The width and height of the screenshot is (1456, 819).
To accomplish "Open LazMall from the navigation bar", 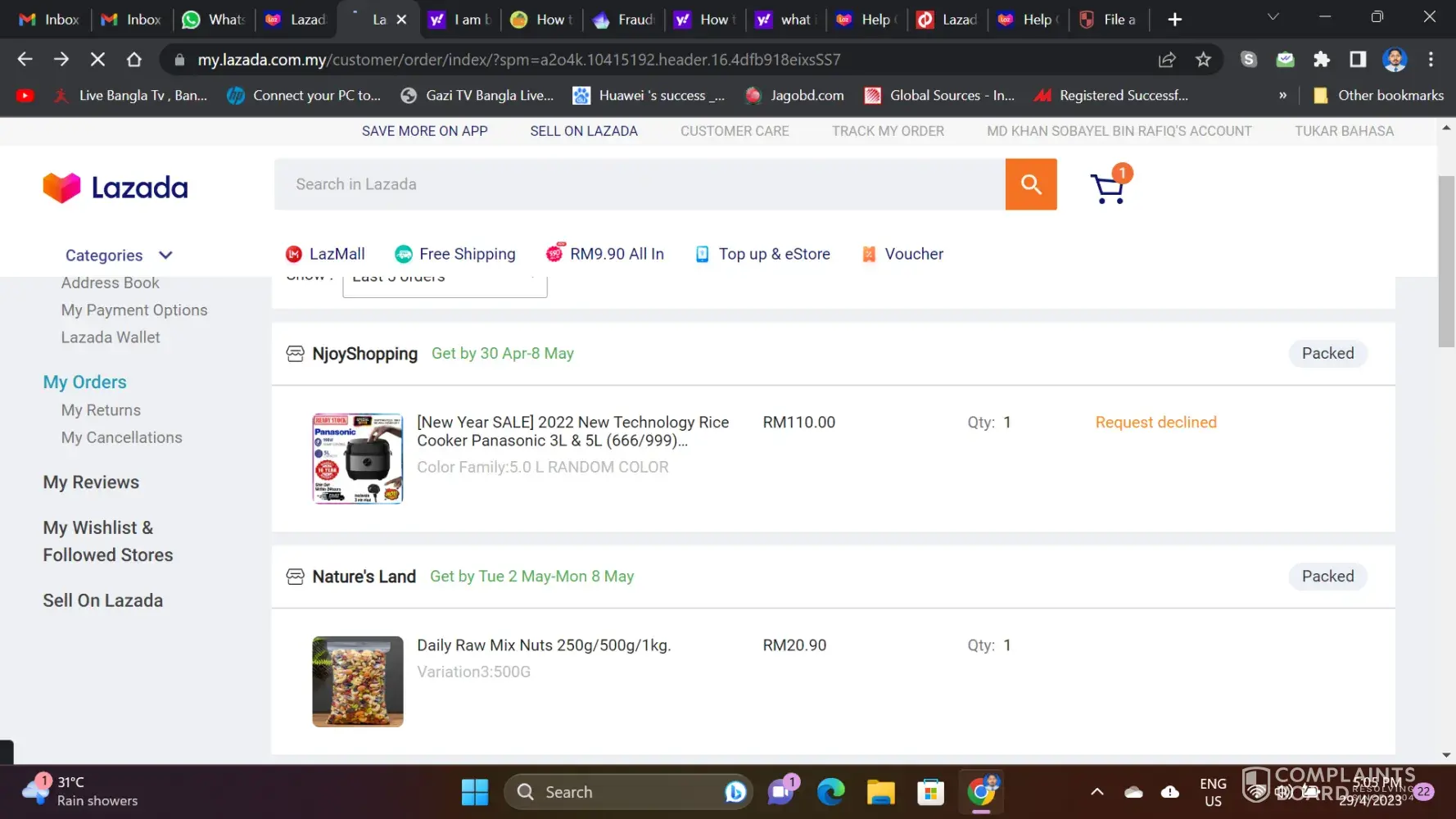I will [325, 254].
